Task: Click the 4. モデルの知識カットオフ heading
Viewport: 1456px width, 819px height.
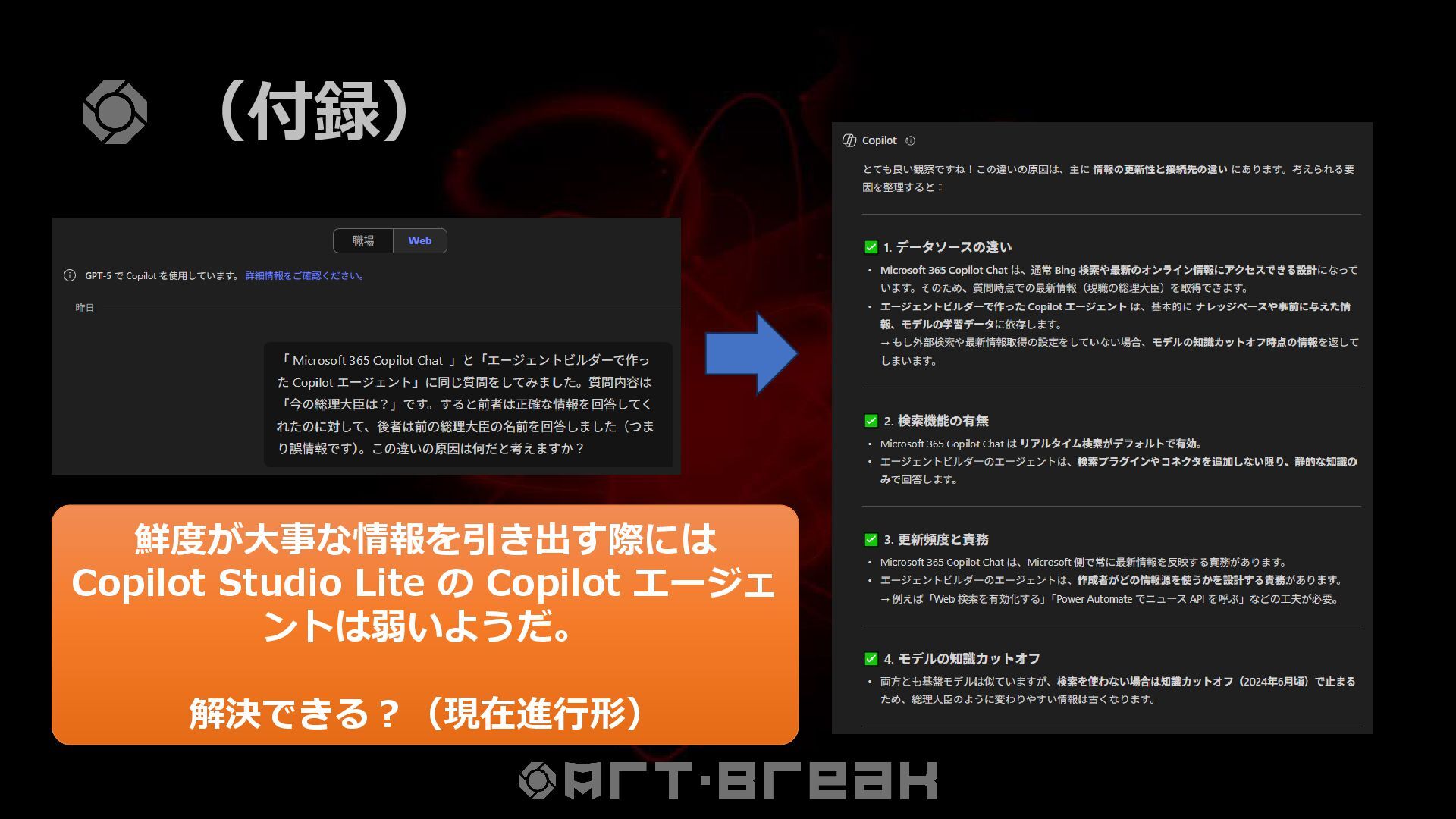Action: (x=962, y=659)
